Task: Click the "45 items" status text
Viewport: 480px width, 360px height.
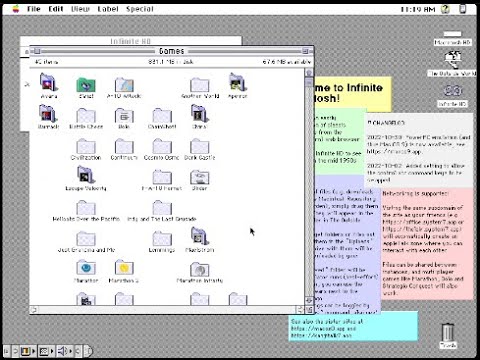Action: 46,62
